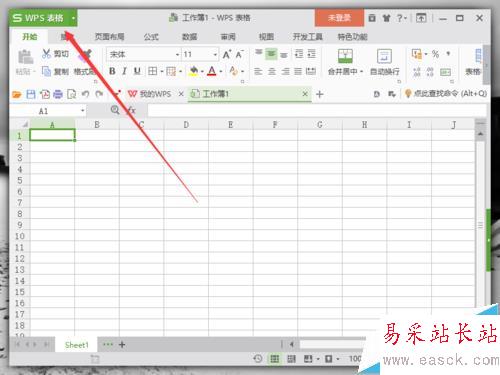500x375 pixels.
Task: Click the percent style icon
Action: pyautogui.click(x=435, y=54)
